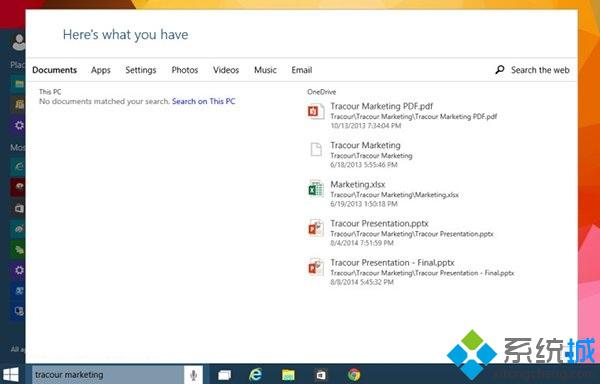Activate the microphone voice search icon
The image size is (600, 384).
pos(194,375)
